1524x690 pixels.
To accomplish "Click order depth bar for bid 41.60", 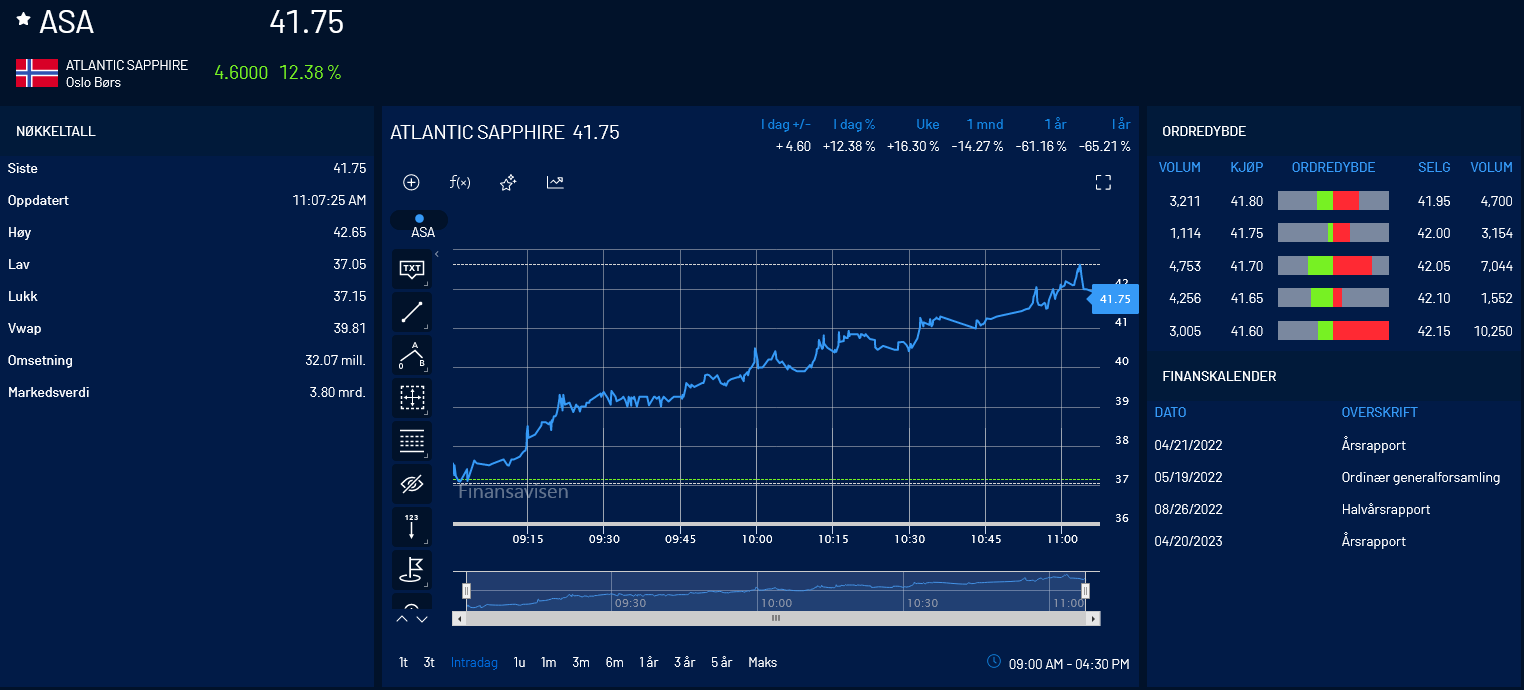I will tap(1333, 331).
